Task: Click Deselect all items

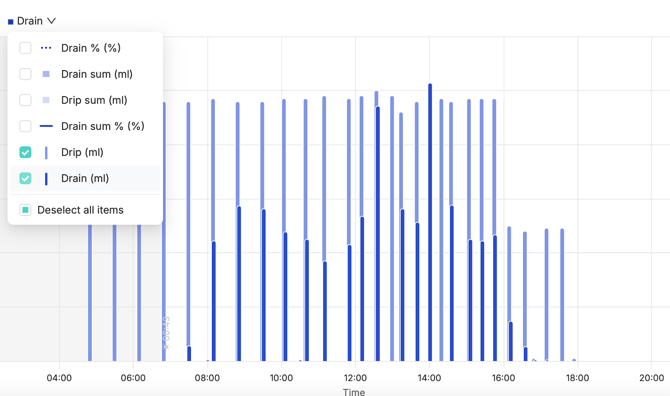Action: [80, 210]
